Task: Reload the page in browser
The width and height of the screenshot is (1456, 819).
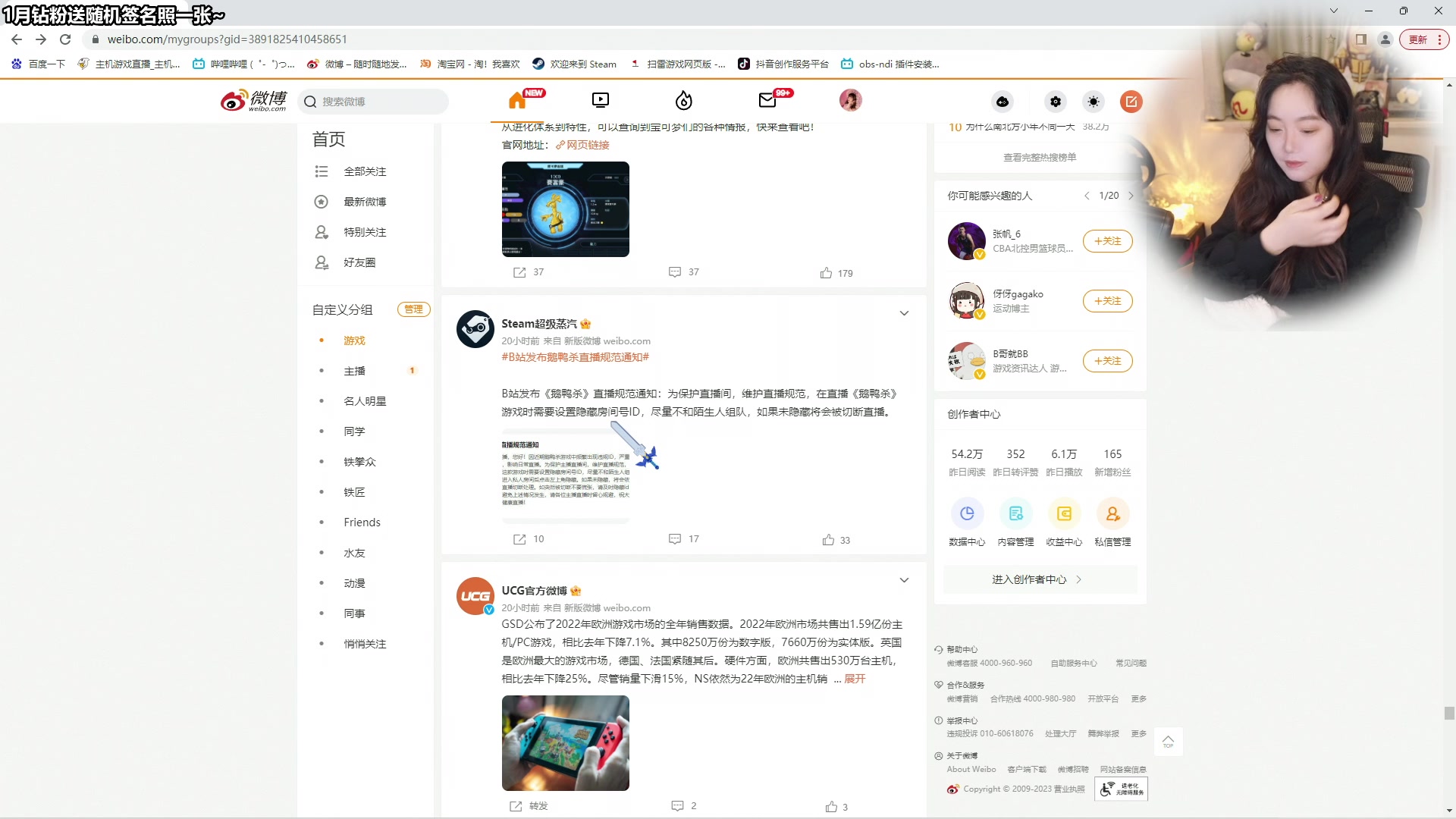Action: pos(65,39)
